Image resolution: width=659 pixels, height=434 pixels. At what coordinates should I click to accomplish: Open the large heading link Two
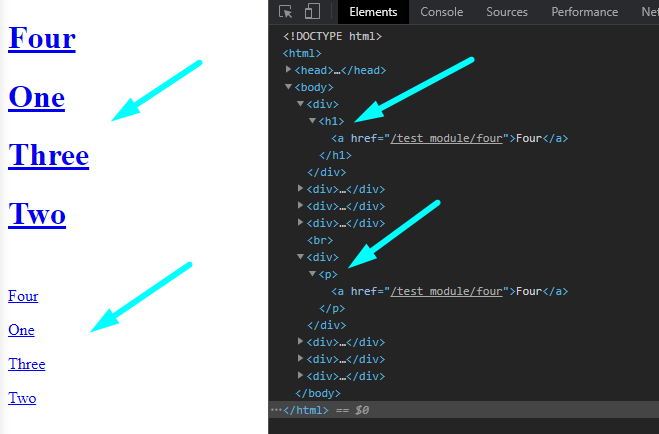[37, 215]
